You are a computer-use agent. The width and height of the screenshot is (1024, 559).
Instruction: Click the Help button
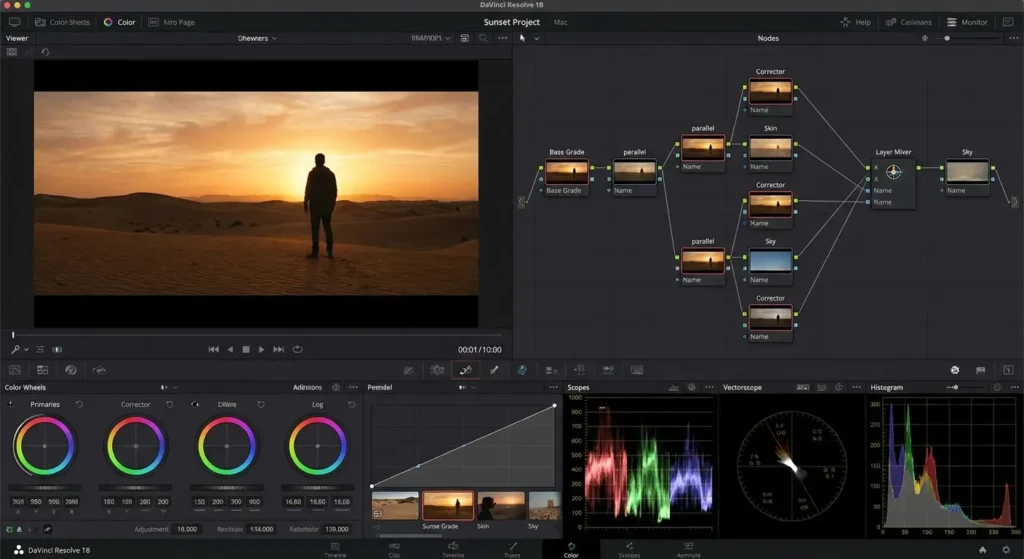point(856,22)
